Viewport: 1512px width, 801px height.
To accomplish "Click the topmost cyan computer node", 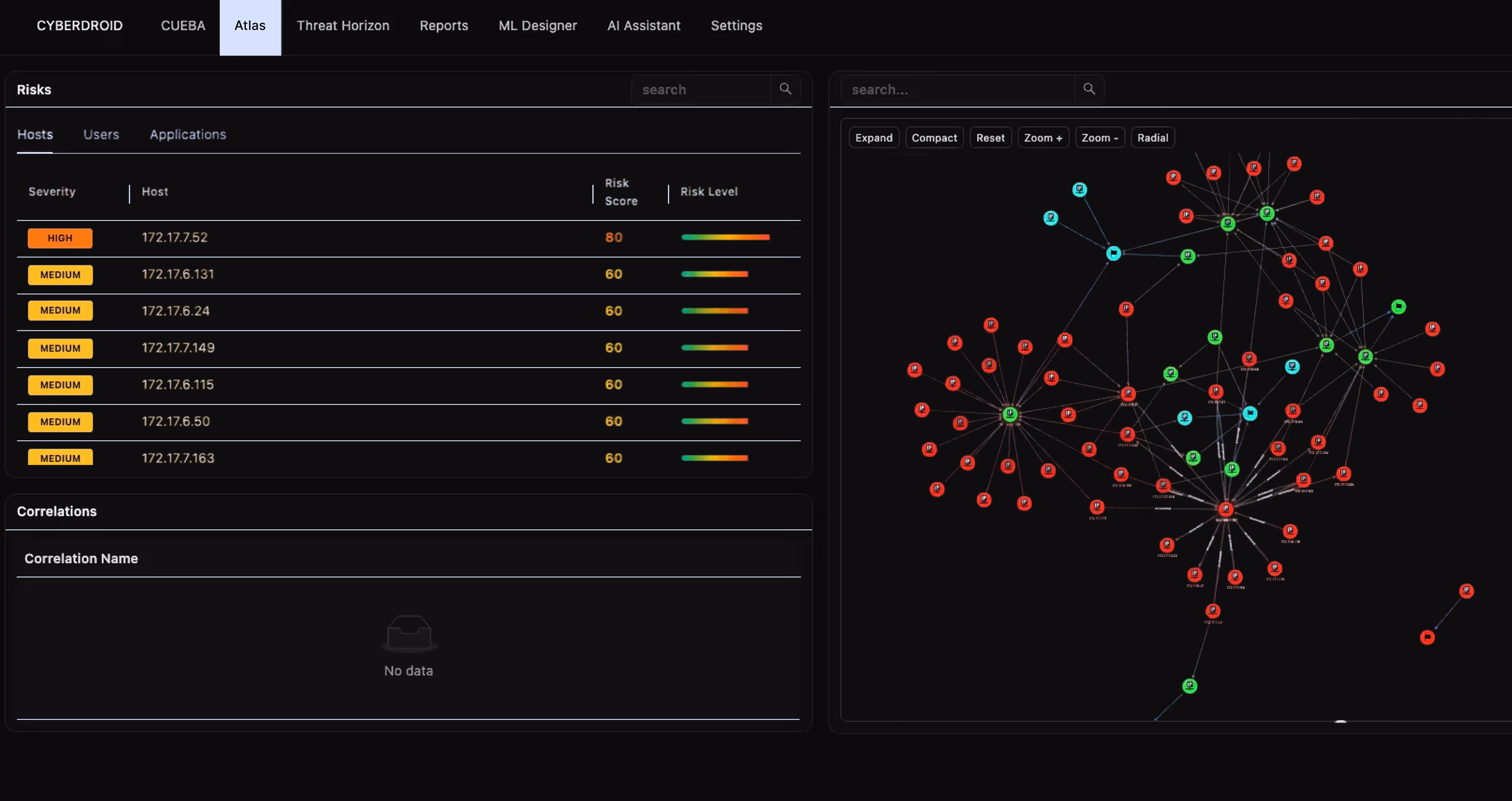I will point(1079,190).
